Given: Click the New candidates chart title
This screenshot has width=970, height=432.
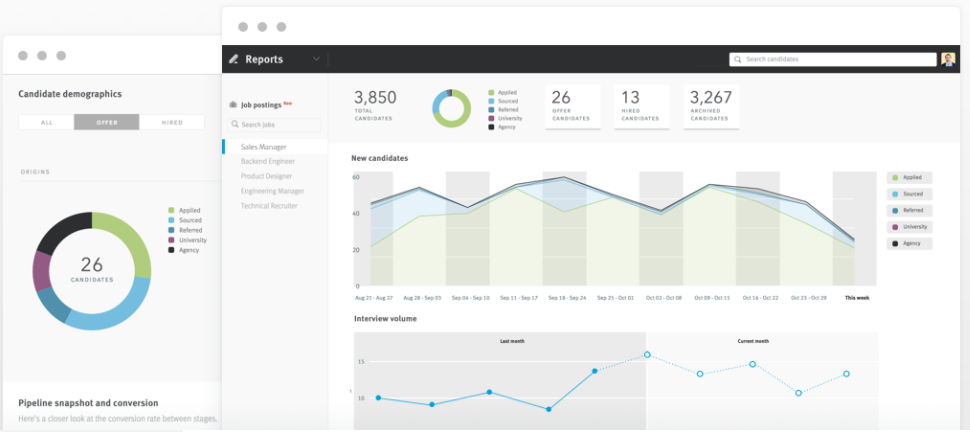Looking at the screenshot, I should (380, 158).
